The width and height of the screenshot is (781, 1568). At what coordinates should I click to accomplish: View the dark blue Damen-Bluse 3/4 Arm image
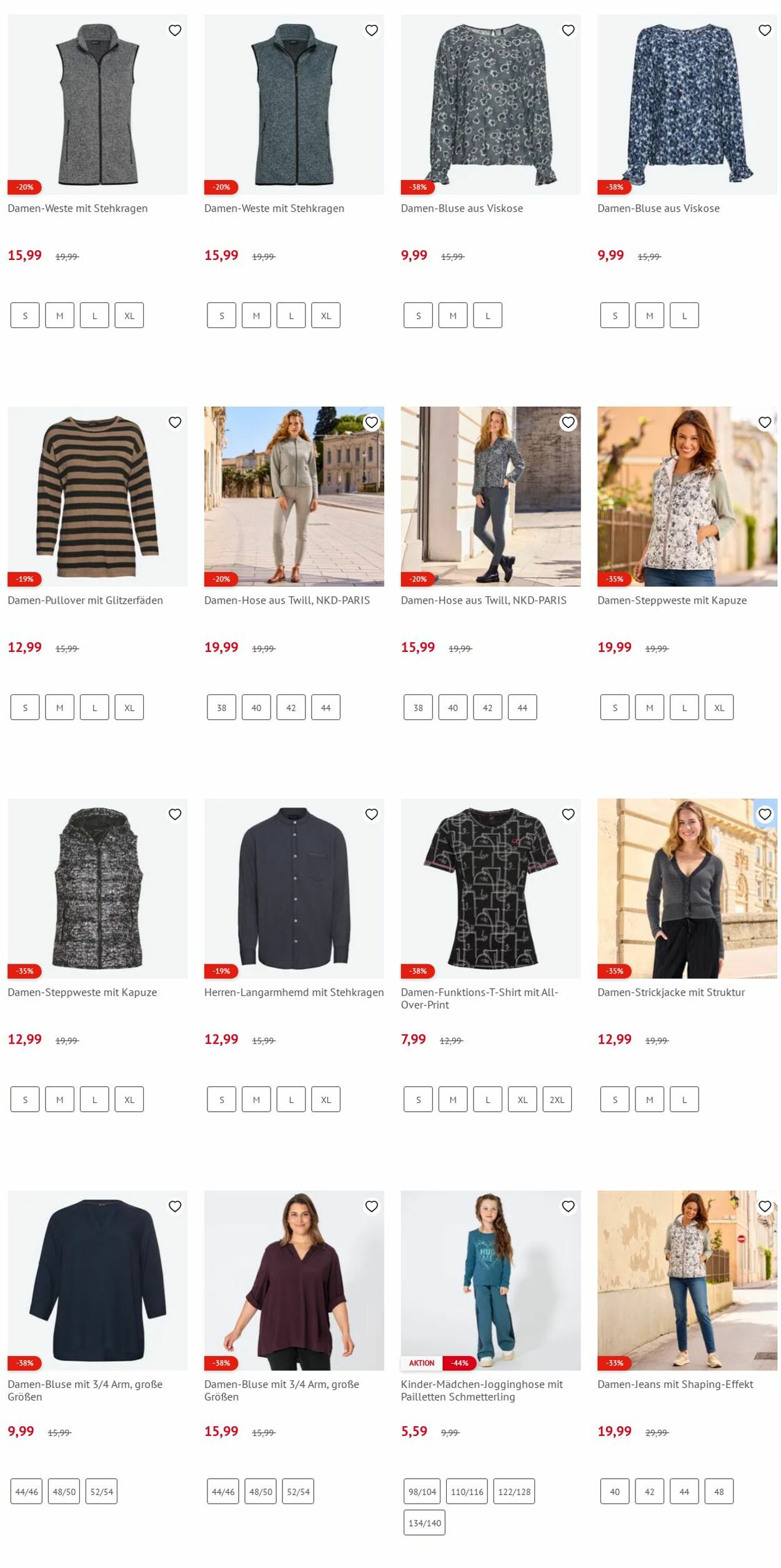tap(97, 1281)
